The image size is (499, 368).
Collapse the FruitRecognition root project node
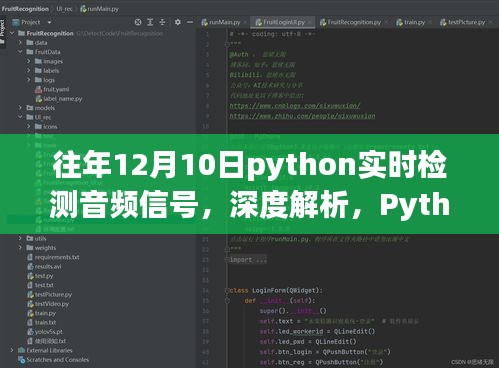pyautogui.click(x=12, y=33)
